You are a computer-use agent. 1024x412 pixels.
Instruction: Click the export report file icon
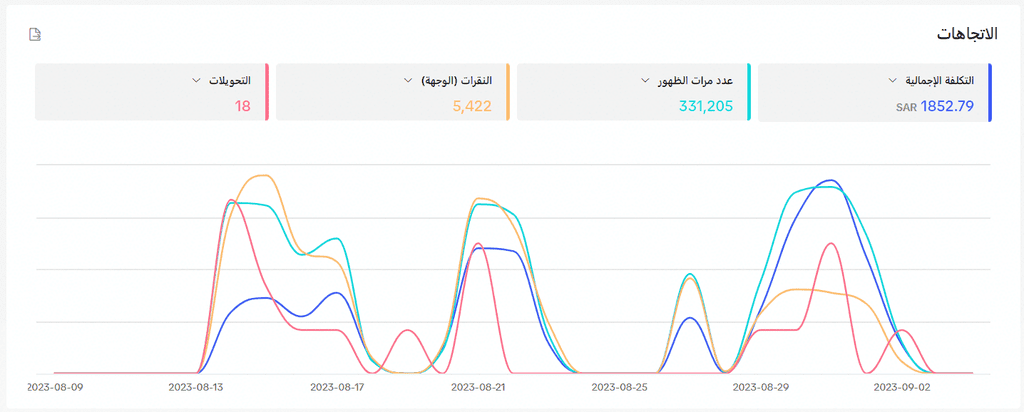click(35, 35)
